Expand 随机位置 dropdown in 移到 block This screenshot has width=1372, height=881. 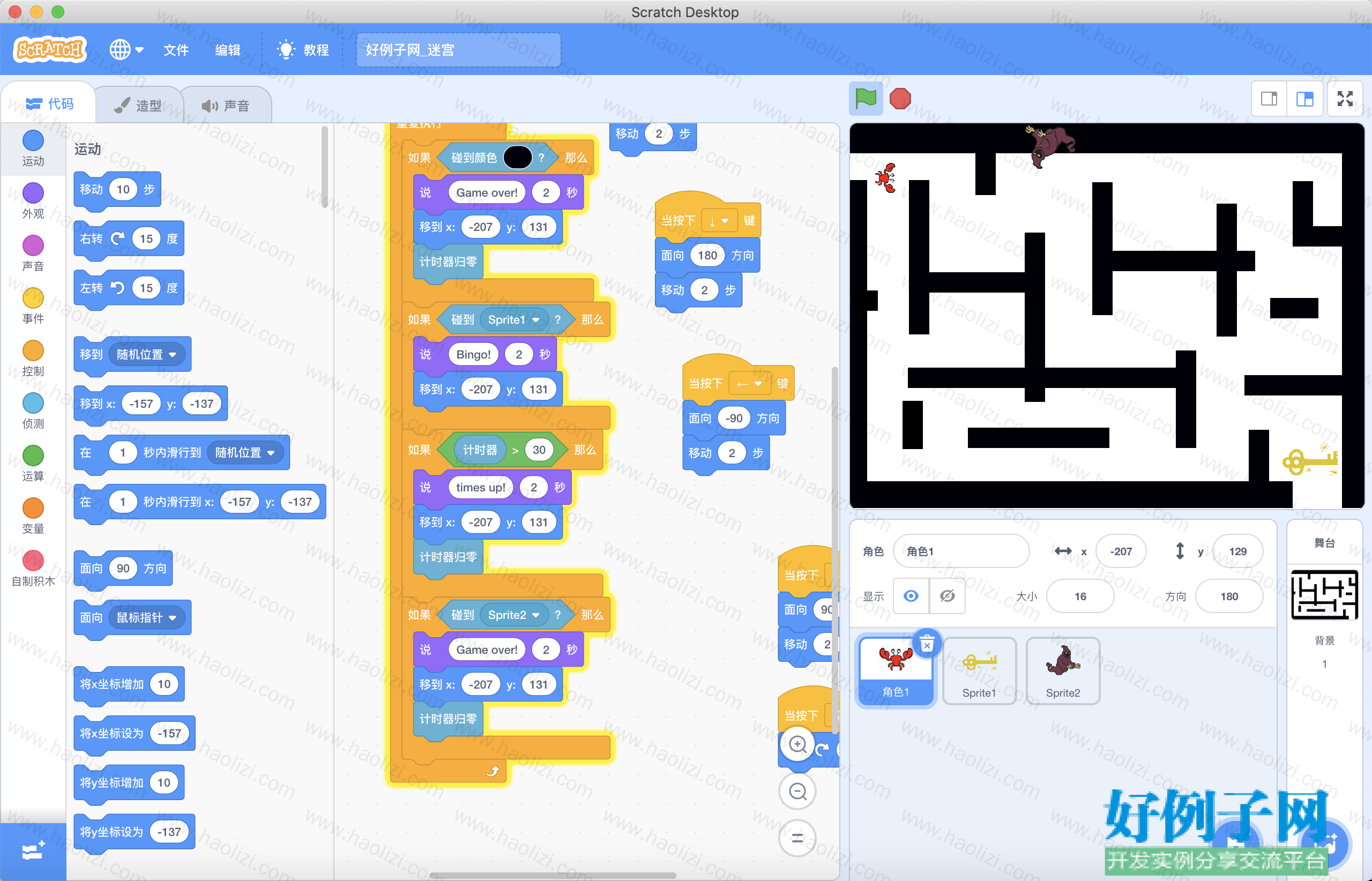147,355
